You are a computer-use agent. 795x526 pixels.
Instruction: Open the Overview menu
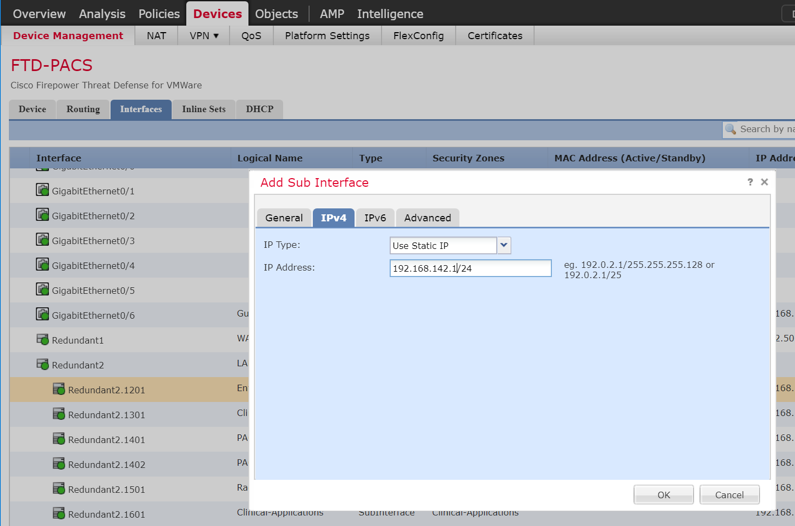(x=39, y=14)
